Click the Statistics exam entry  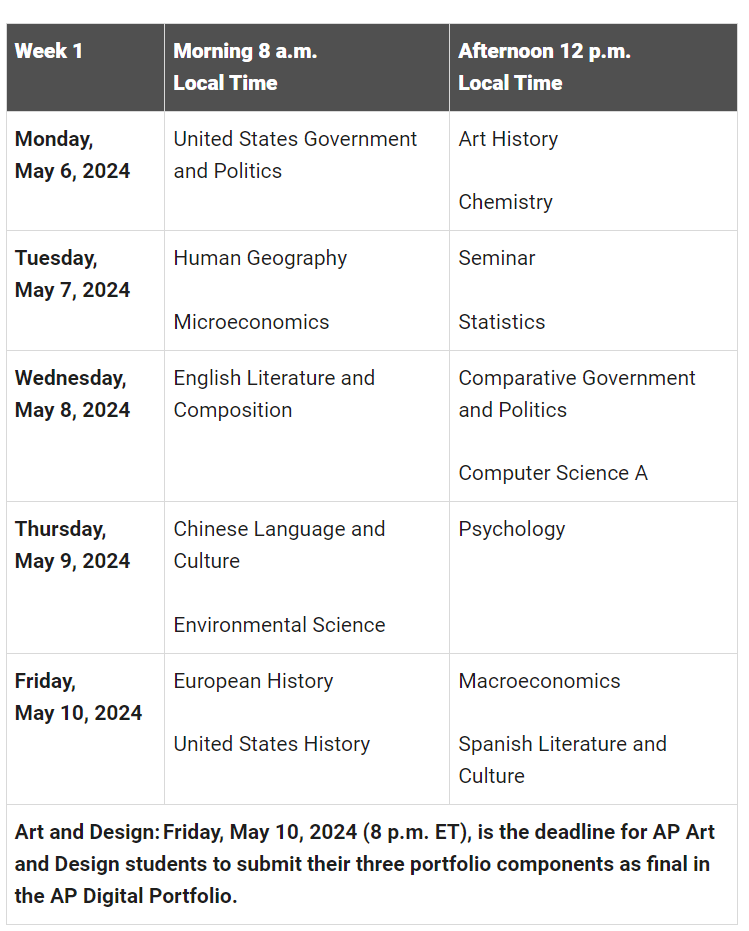click(502, 322)
